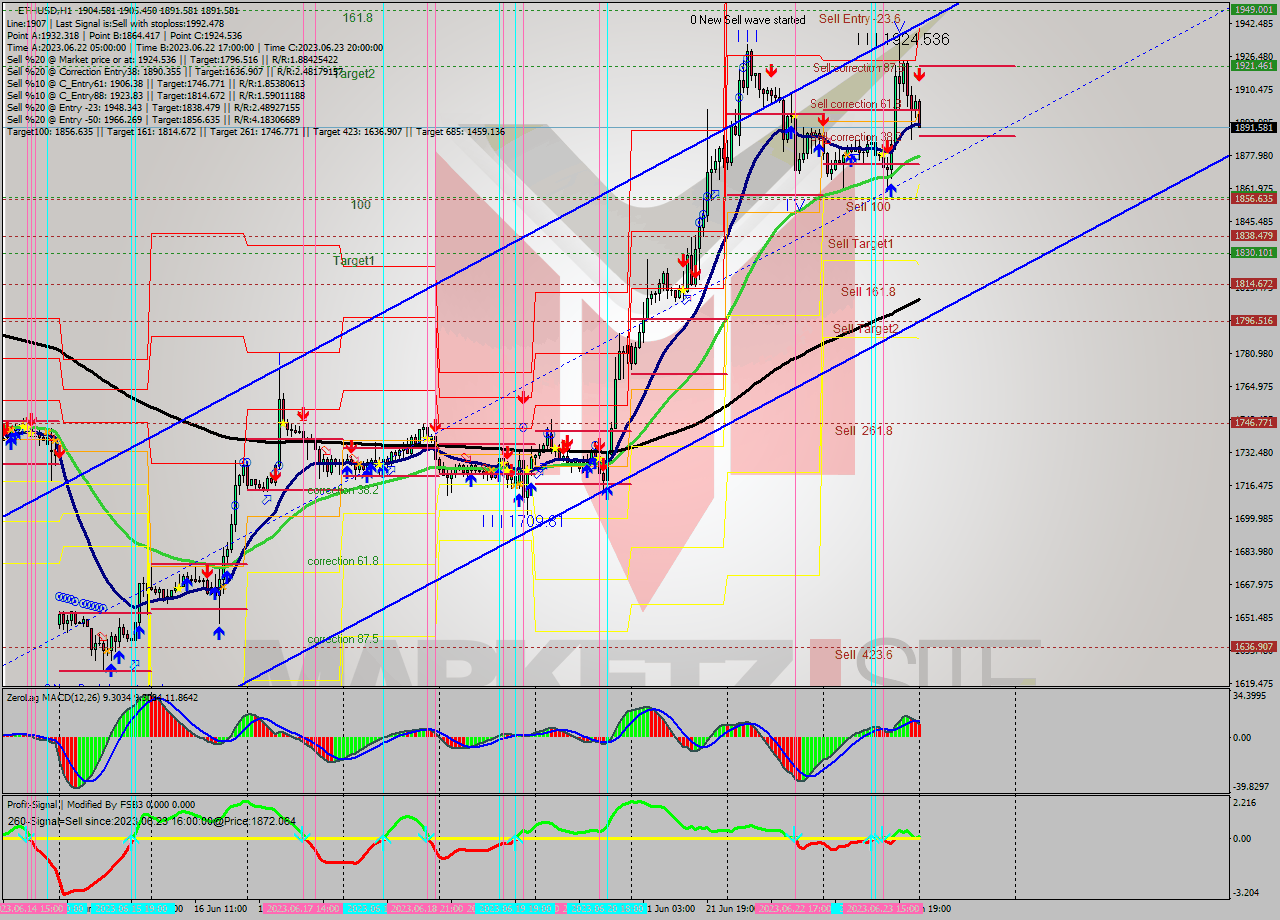This screenshot has height=920, width=1280.
Task: Click the 1780.980 price axis value
Action: 1254,353
